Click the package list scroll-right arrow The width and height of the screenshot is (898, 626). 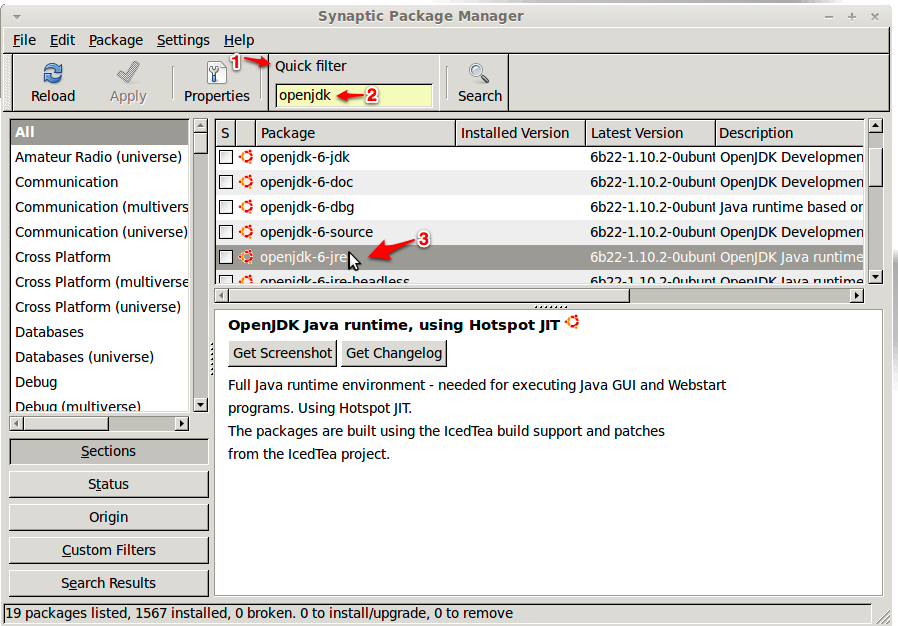click(857, 296)
